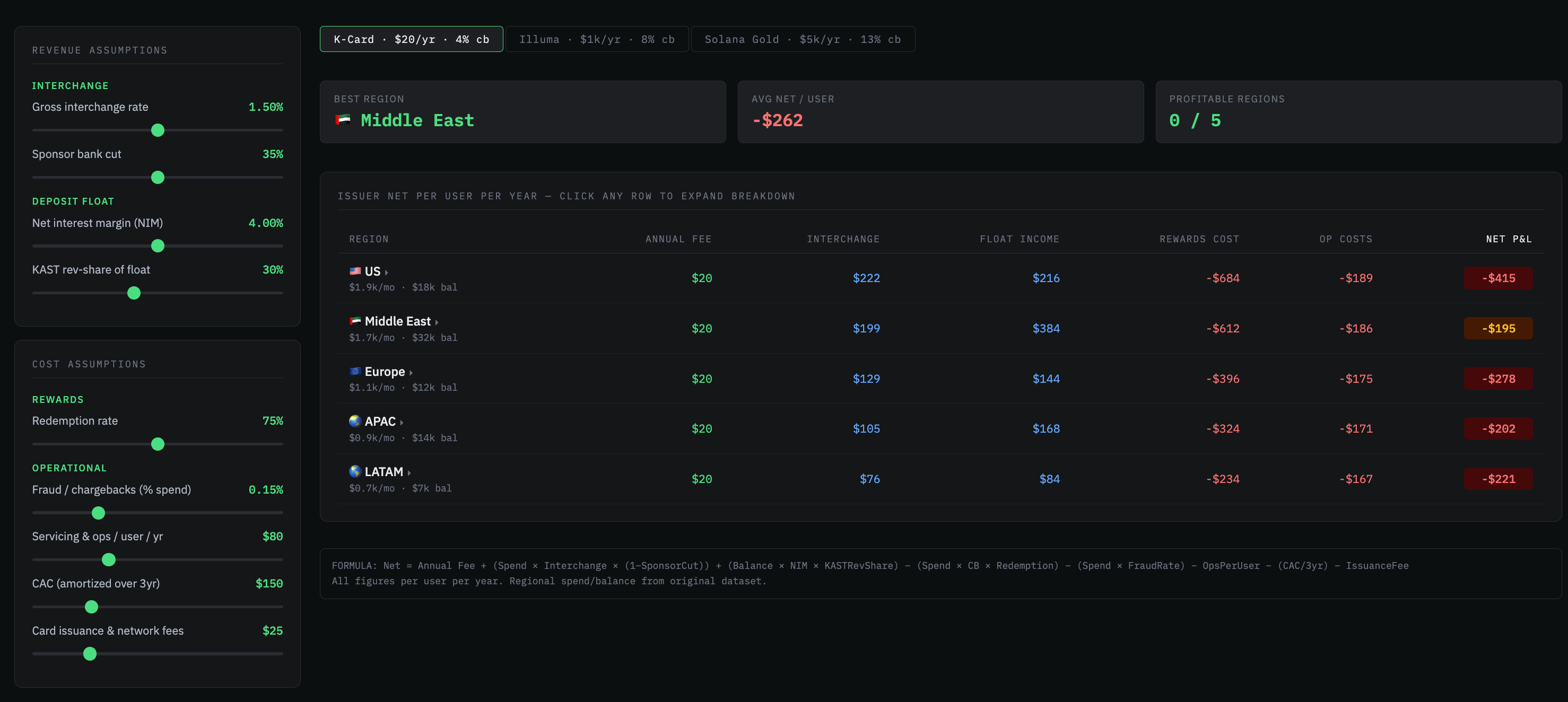Select the Solana Gold $5k/yr tab
1568x702 pixels.
point(802,39)
